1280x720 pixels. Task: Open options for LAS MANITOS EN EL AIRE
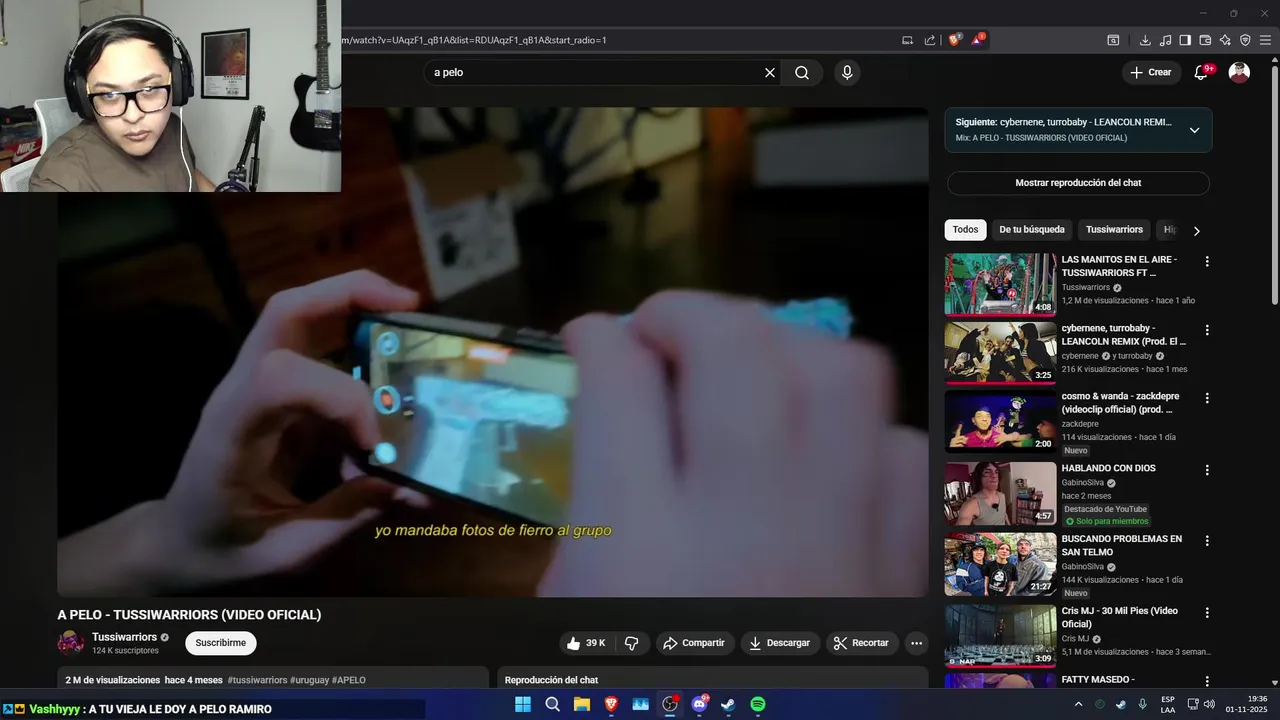click(x=1207, y=261)
